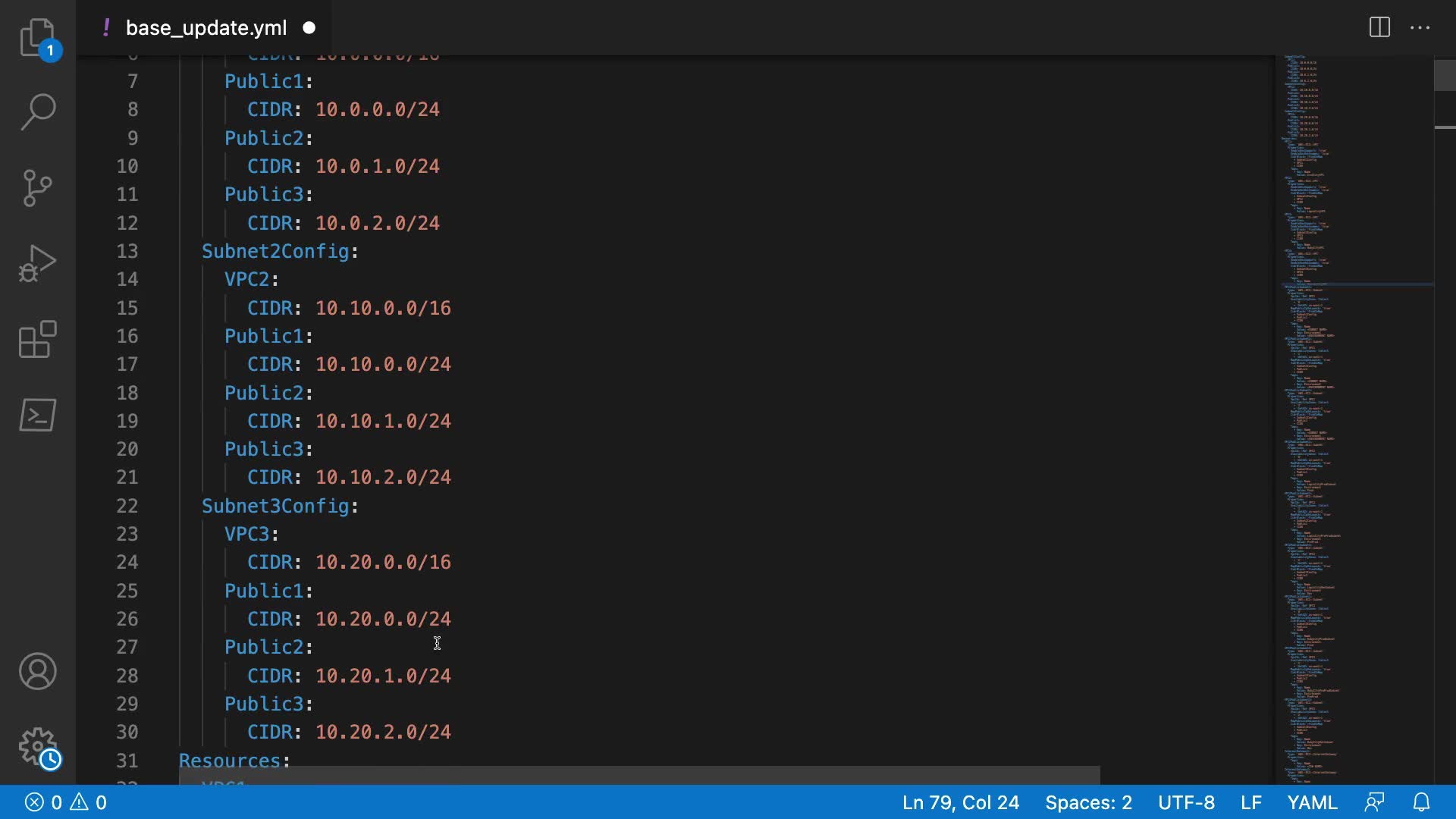
Task: Open the Extensions view
Action: tap(37, 339)
